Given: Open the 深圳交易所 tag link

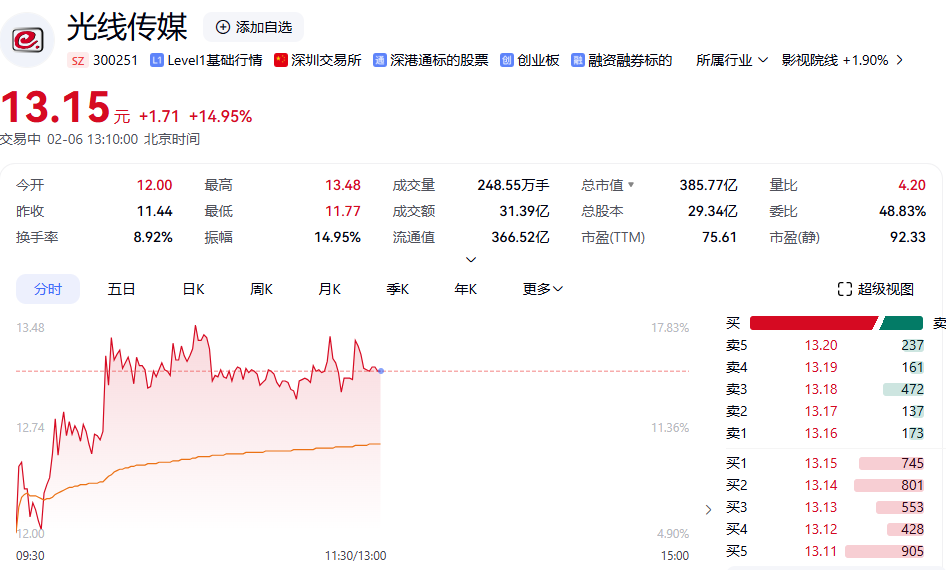Looking at the screenshot, I should [326, 60].
